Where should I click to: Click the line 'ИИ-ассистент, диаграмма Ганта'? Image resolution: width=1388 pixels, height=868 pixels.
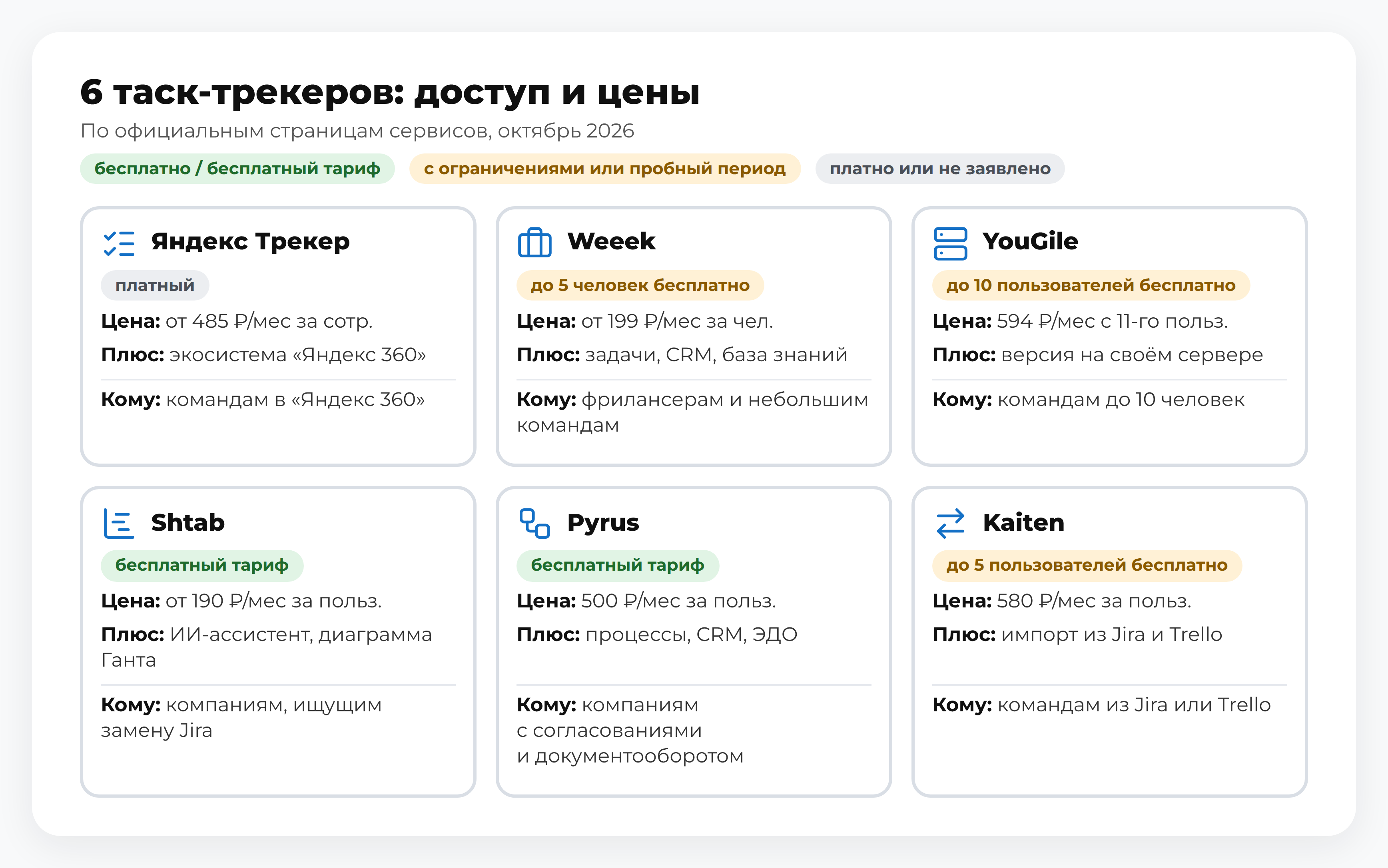click(x=267, y=647)
